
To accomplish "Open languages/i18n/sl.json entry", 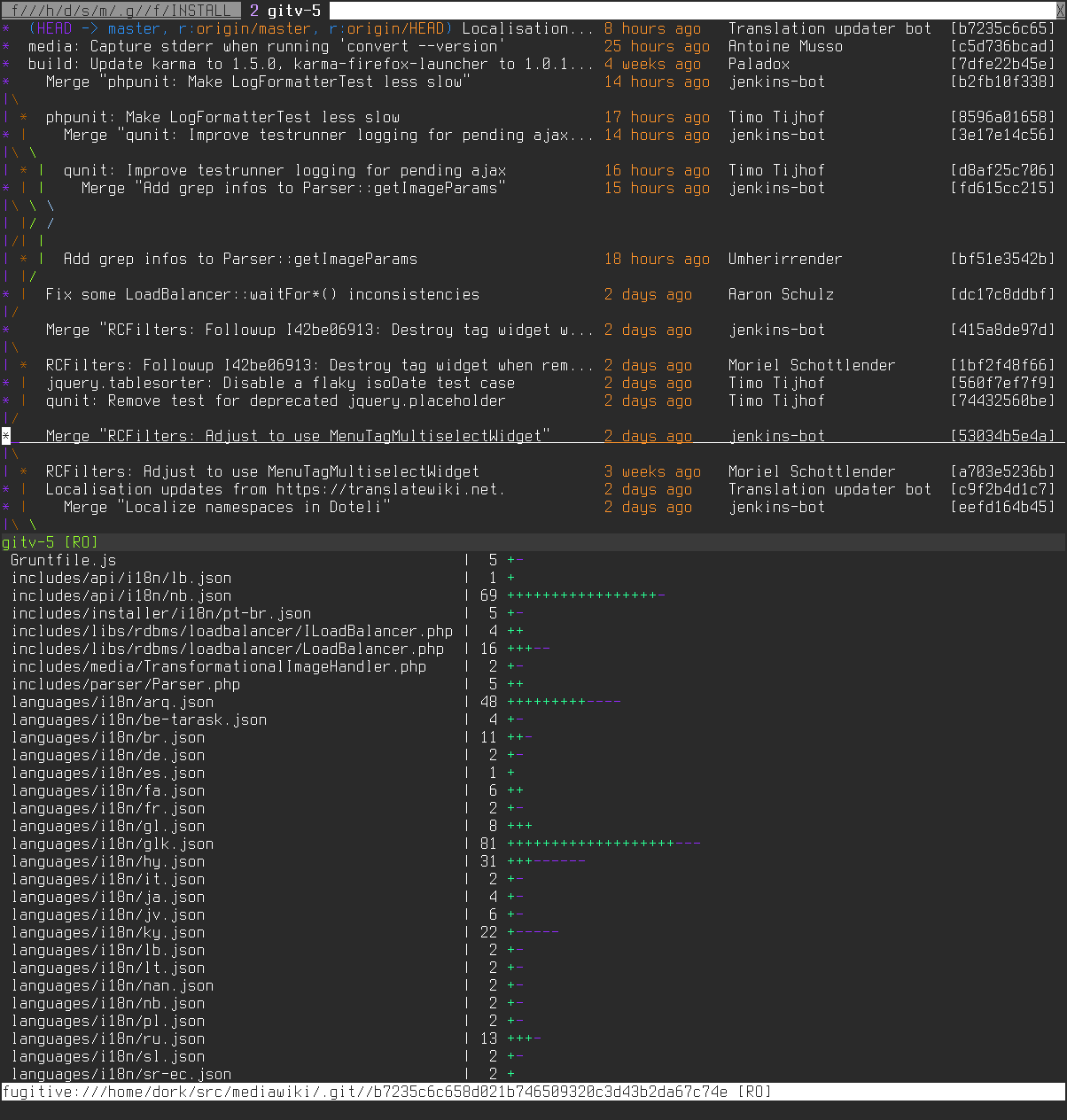I will (x=108, y=1056).
